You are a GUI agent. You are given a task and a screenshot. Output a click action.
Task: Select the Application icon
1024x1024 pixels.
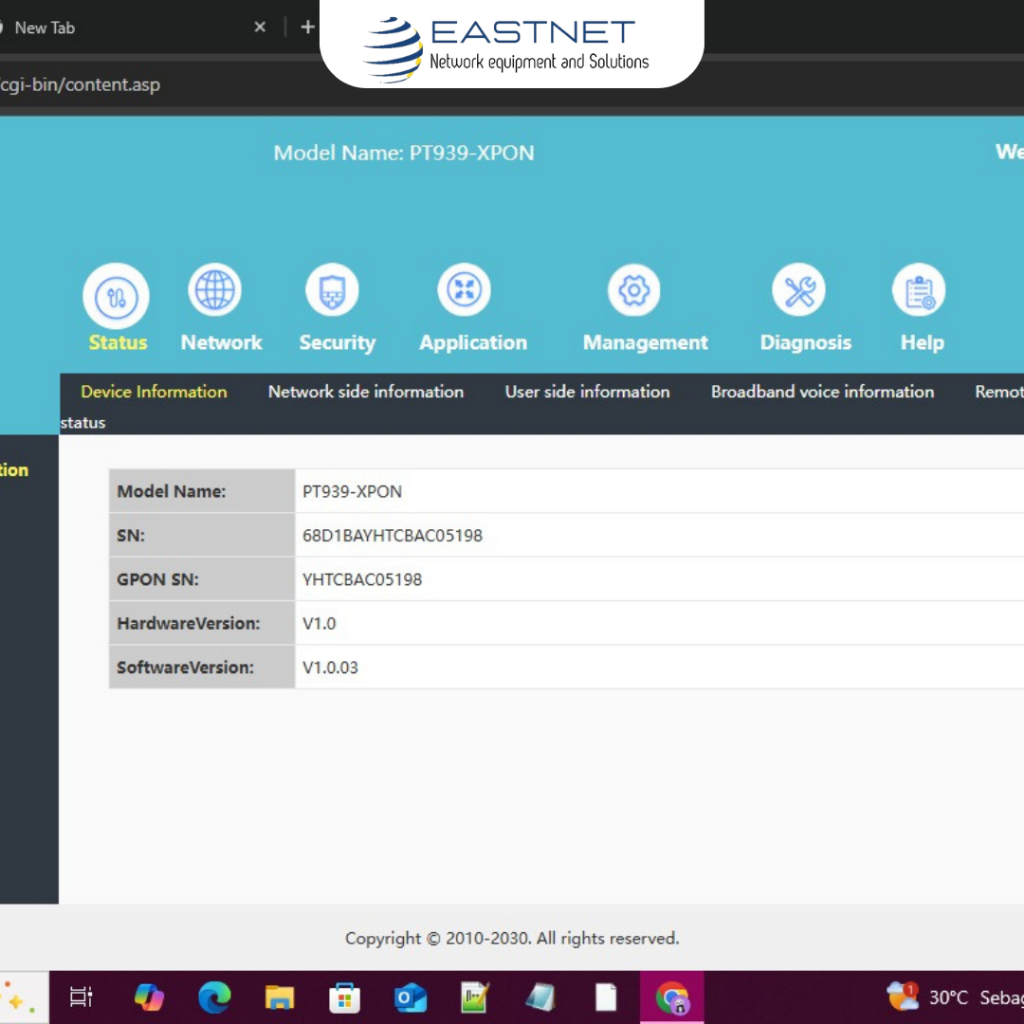464,291
